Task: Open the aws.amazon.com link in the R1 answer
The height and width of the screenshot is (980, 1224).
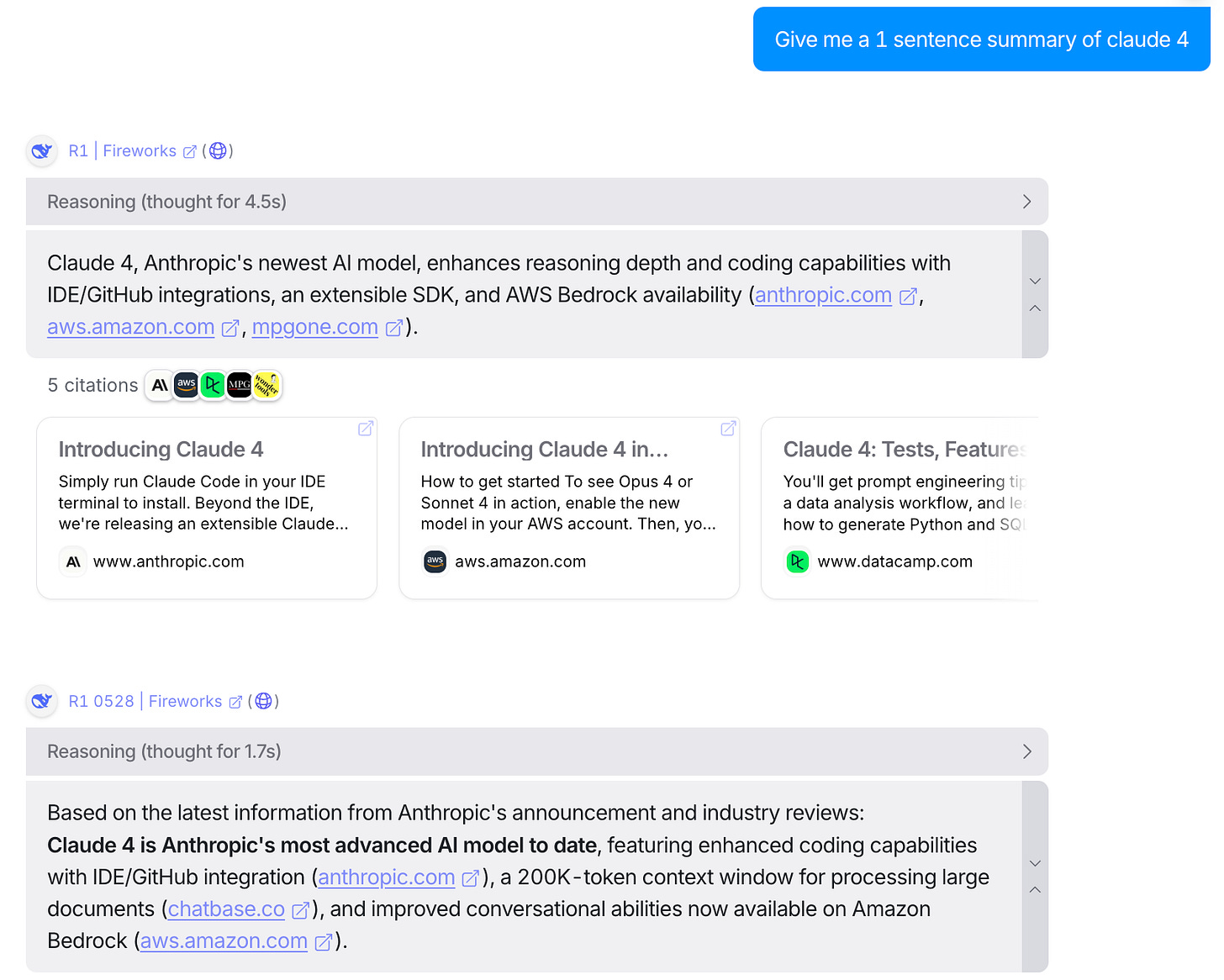Action: point(131,327)
